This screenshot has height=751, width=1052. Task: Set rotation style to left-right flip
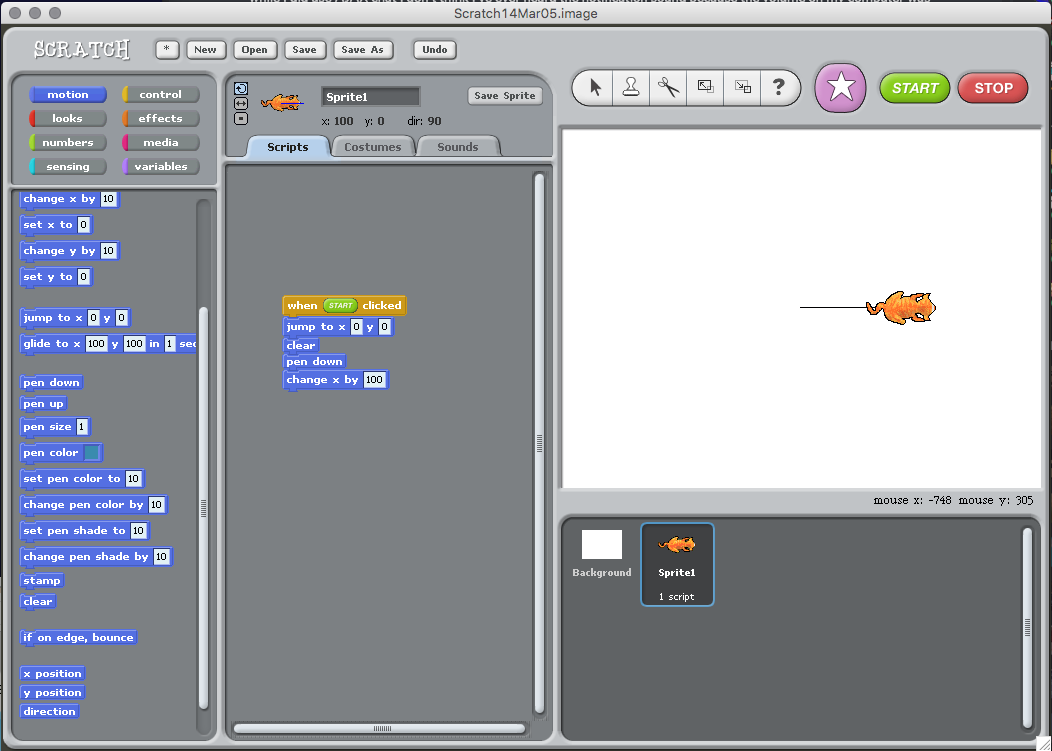point(241,103)
